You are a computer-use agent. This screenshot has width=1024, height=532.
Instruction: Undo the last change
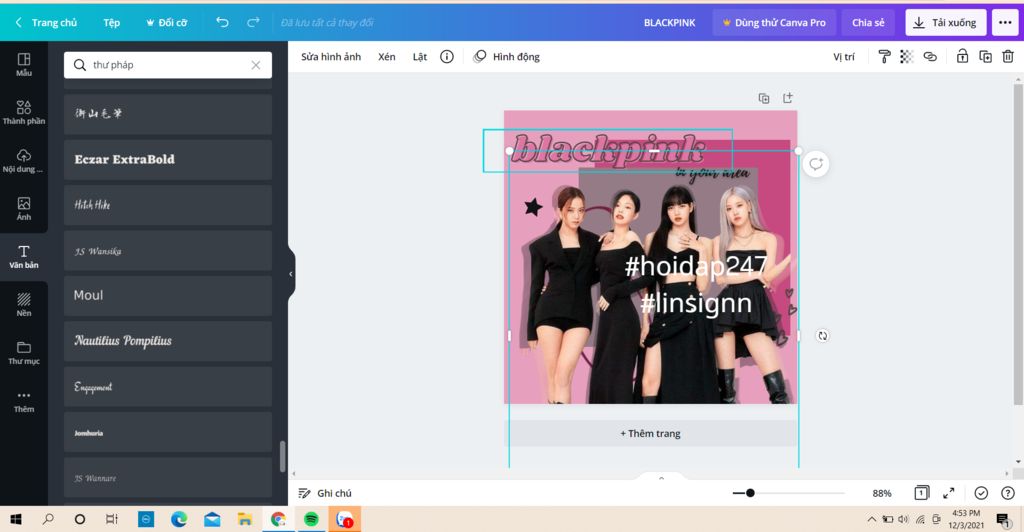click(x=222, y=22)
